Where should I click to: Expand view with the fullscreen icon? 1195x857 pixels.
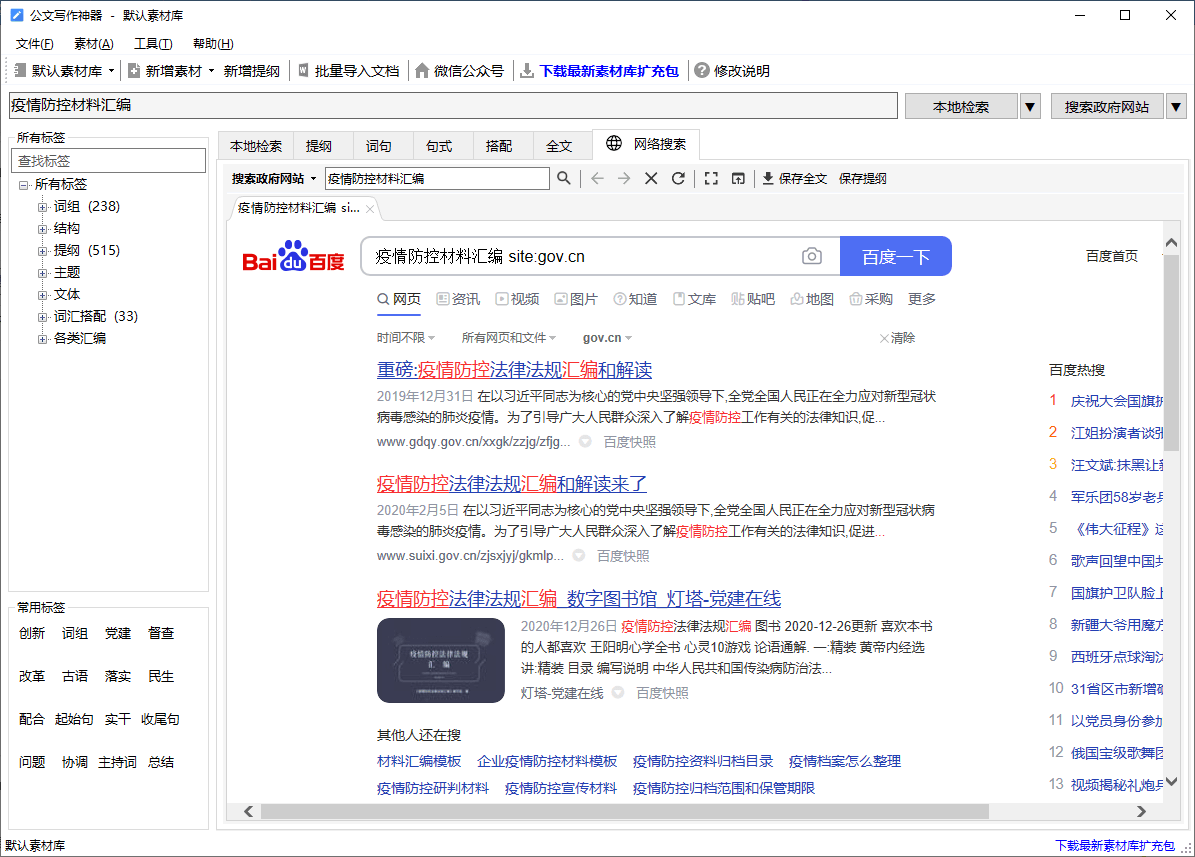[712, 178]
